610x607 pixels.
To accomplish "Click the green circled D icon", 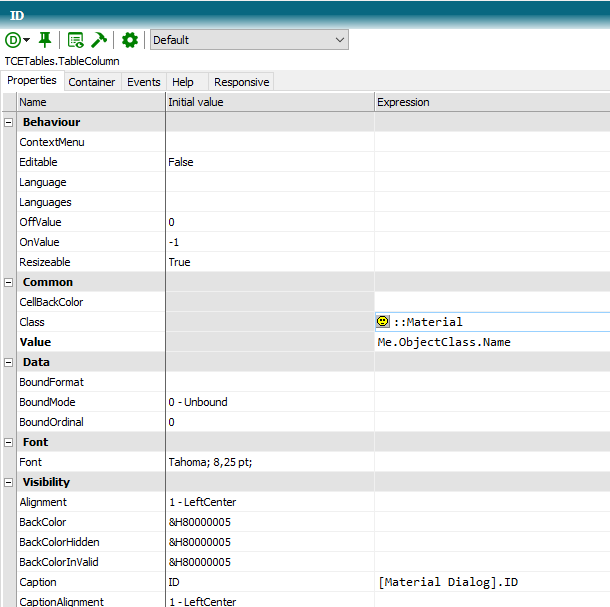I will pyautogui.click(x=12, y=40).
